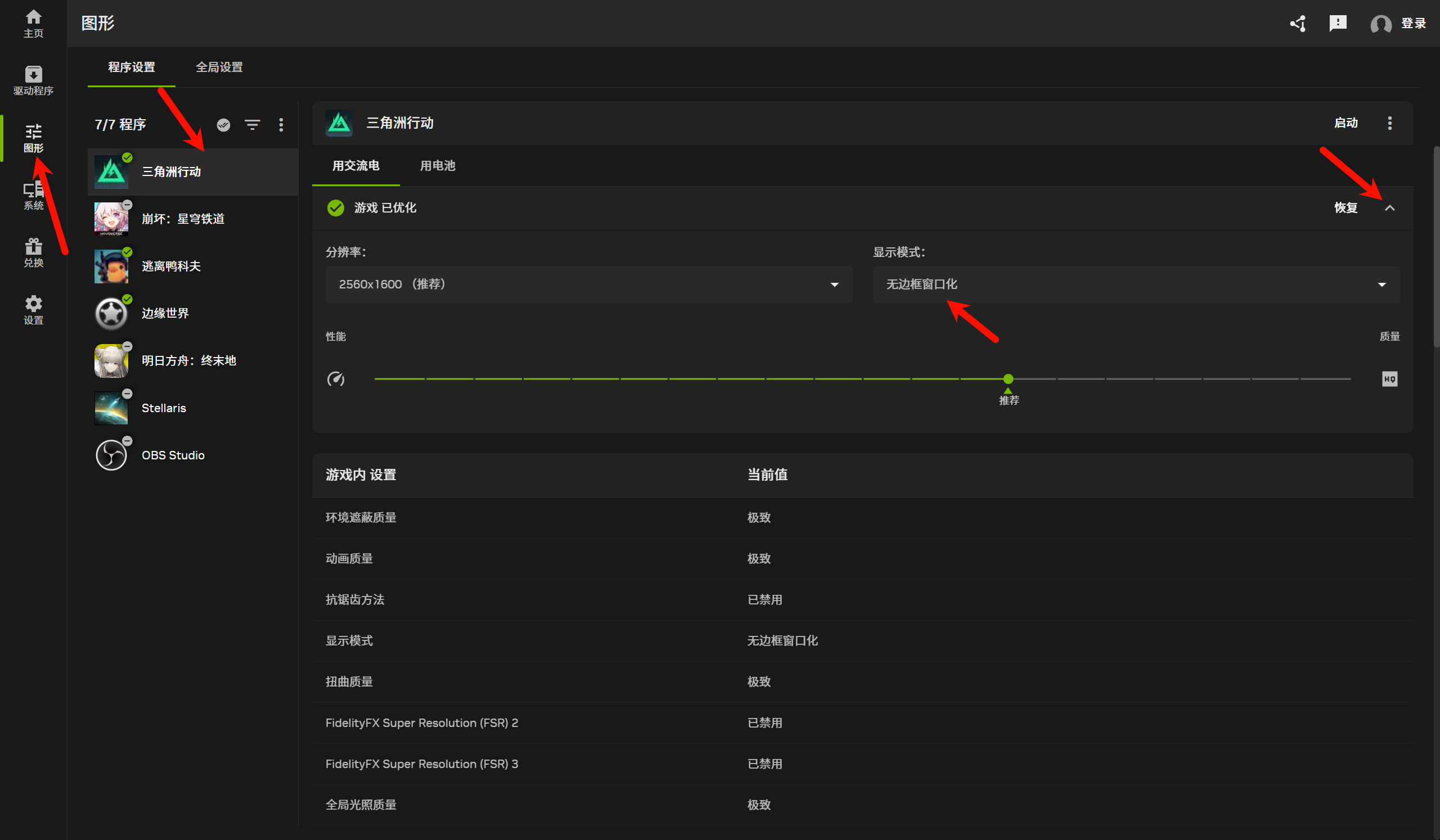Screen dimensions: 1440x840
Task: Click the green 游戏 已优化 check icon
Action: click(x=335, y=208)
